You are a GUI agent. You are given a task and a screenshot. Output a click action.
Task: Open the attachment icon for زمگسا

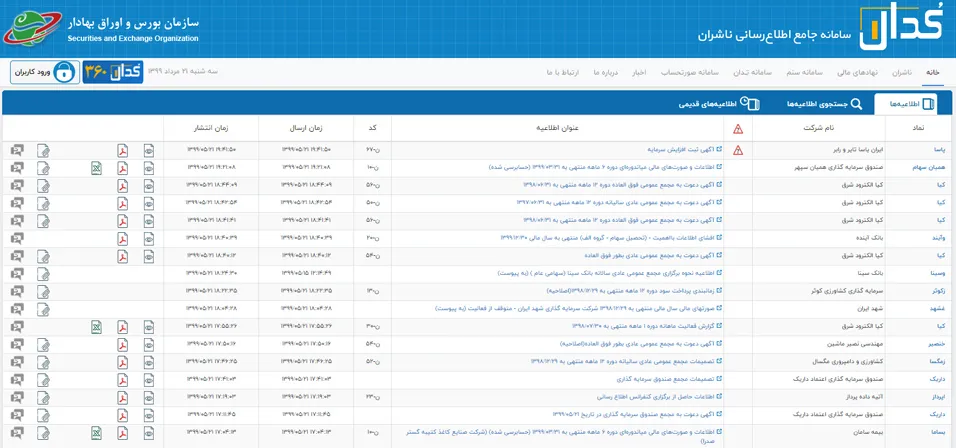(43, 363)
